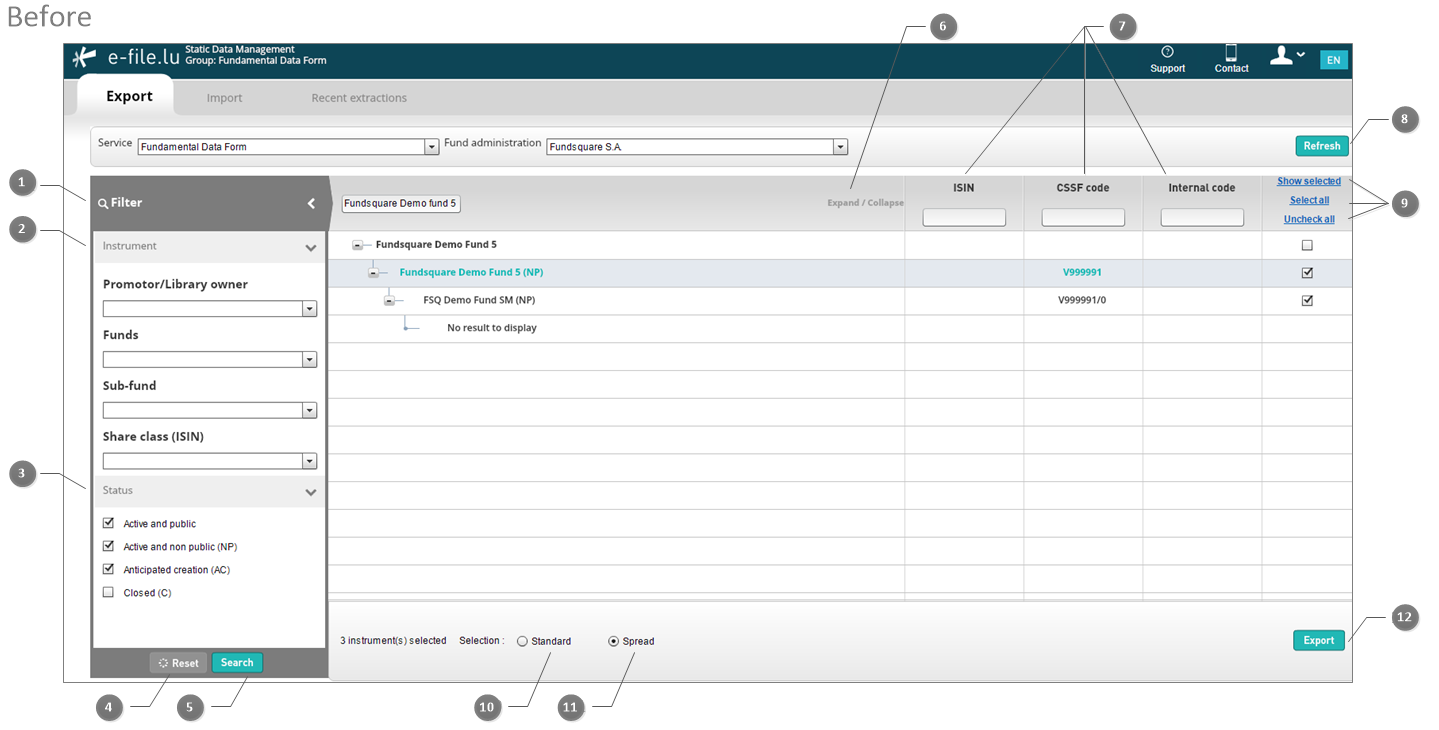Uncheck the Active and public checkbox
The image size is (1439, 730).
tap(108, 523)
